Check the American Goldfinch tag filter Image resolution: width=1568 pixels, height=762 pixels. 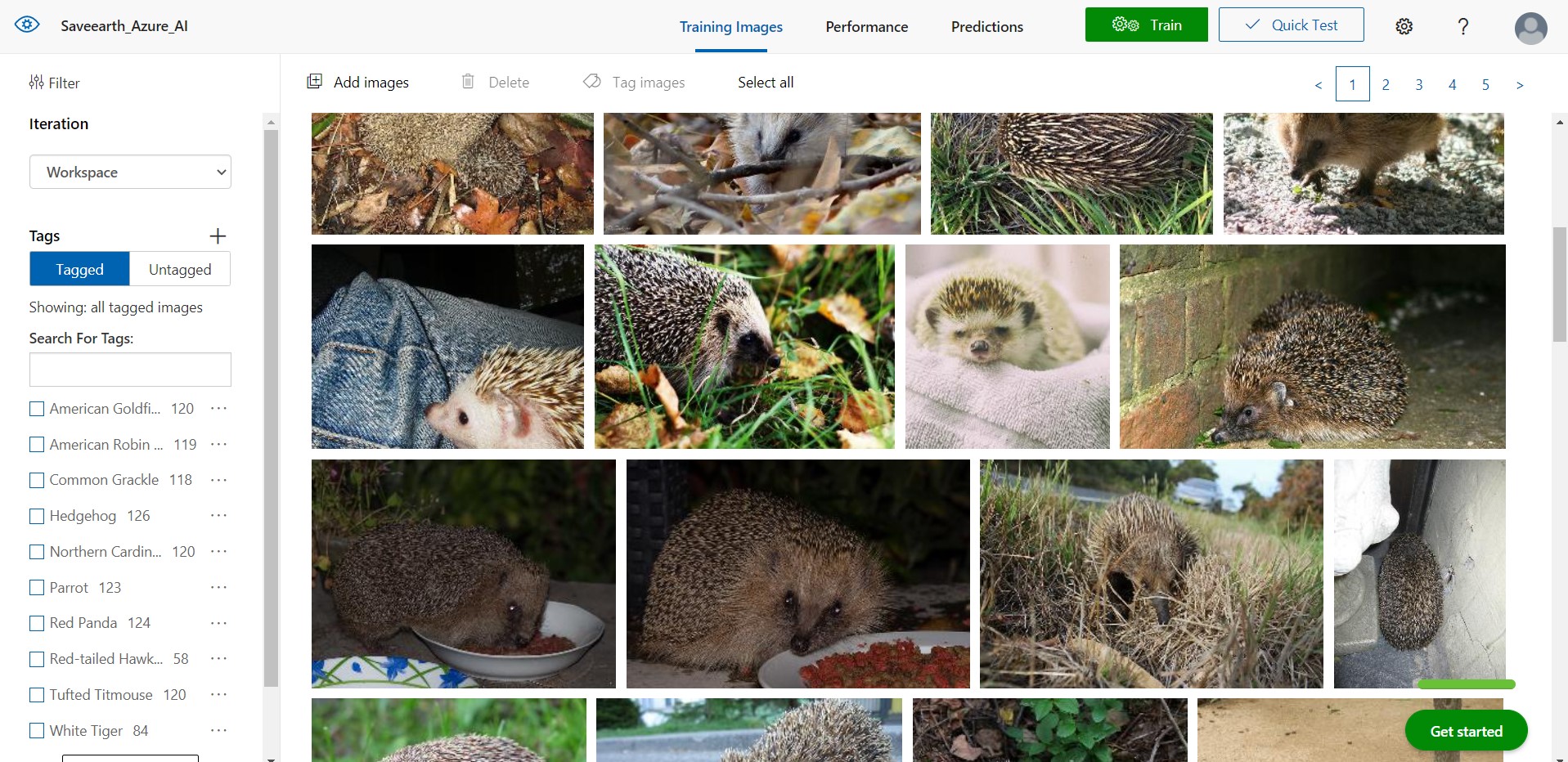(37, 409)
